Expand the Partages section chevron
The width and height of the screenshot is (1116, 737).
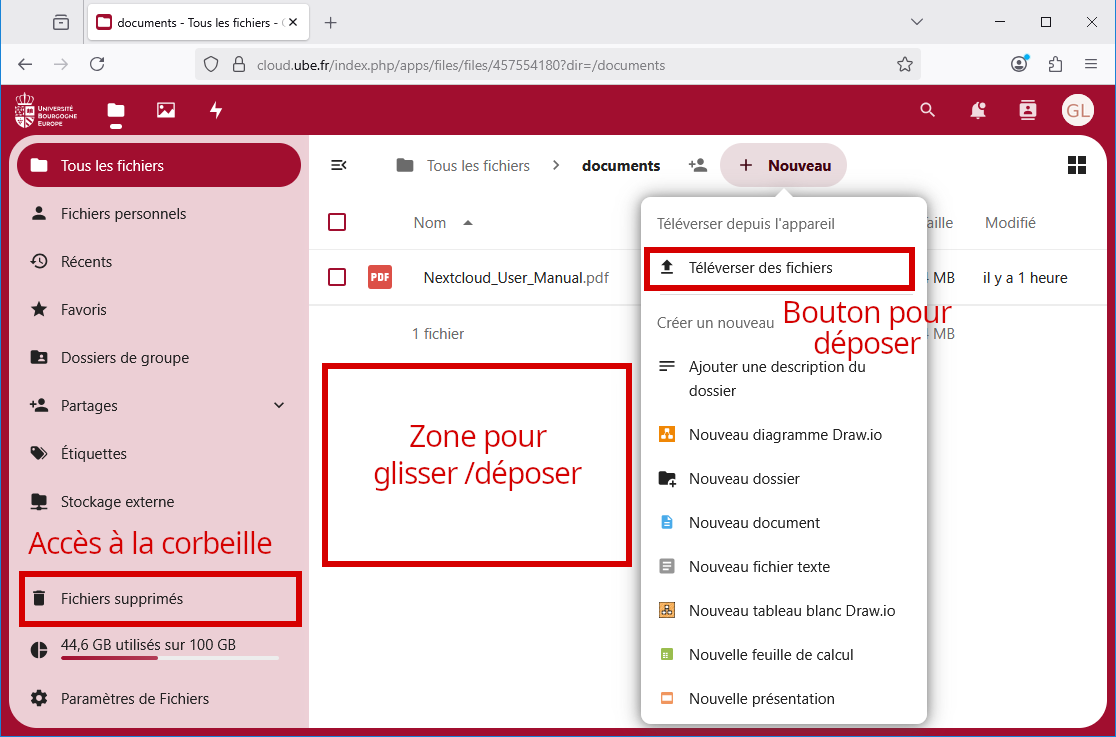[279, 405]
